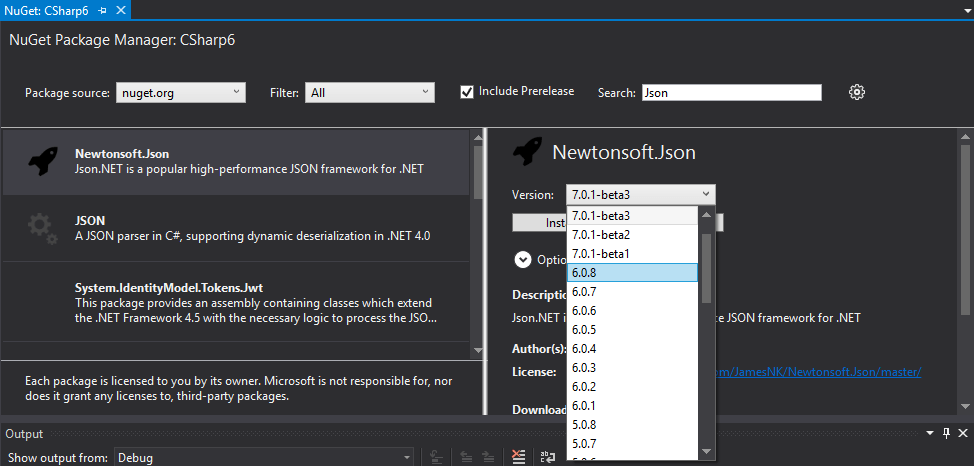Select version 7.0.1-beta1
974x466 pixels.
click(632, 254)
